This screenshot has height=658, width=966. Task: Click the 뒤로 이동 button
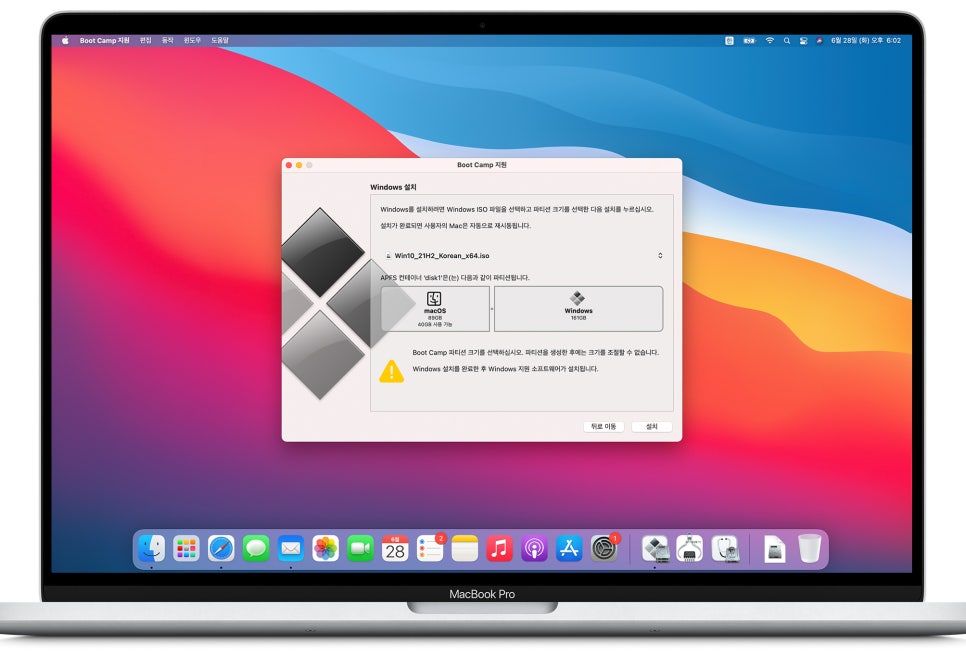click(604, 426)
